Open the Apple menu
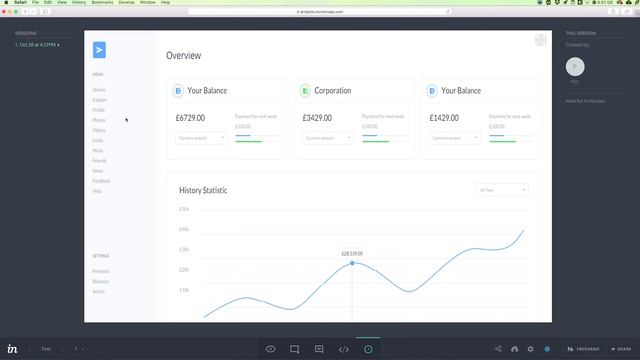The image size is (640, 360). pyautogui.click(x=6, y=2)
